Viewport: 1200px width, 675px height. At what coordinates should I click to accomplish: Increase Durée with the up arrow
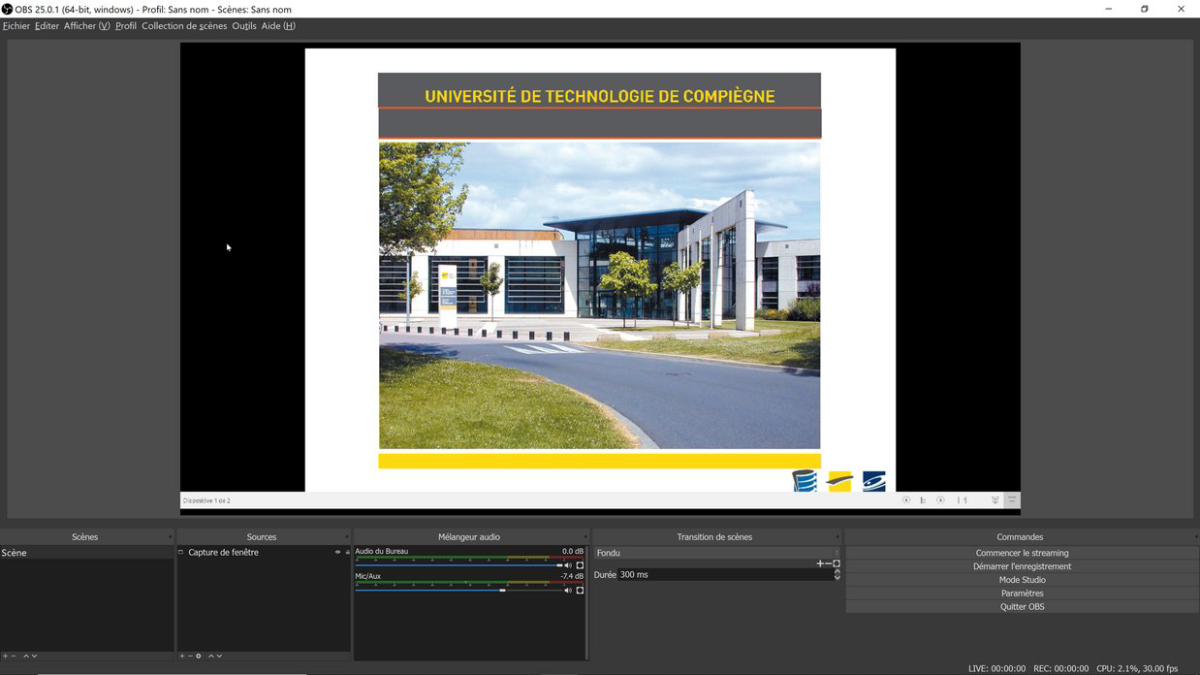click(837, 571)
